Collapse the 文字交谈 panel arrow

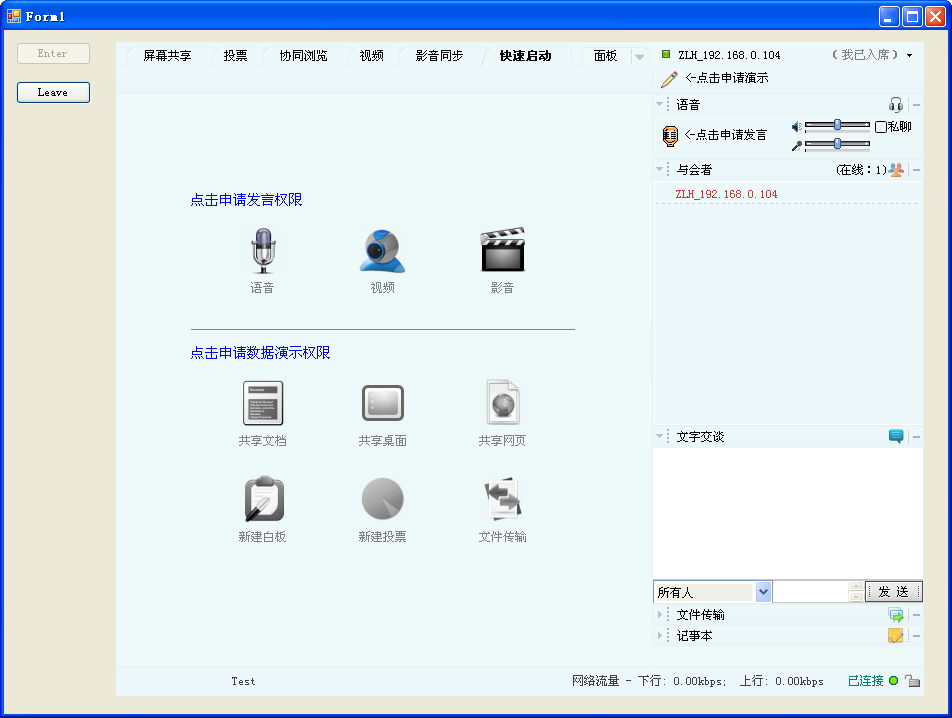660,437
